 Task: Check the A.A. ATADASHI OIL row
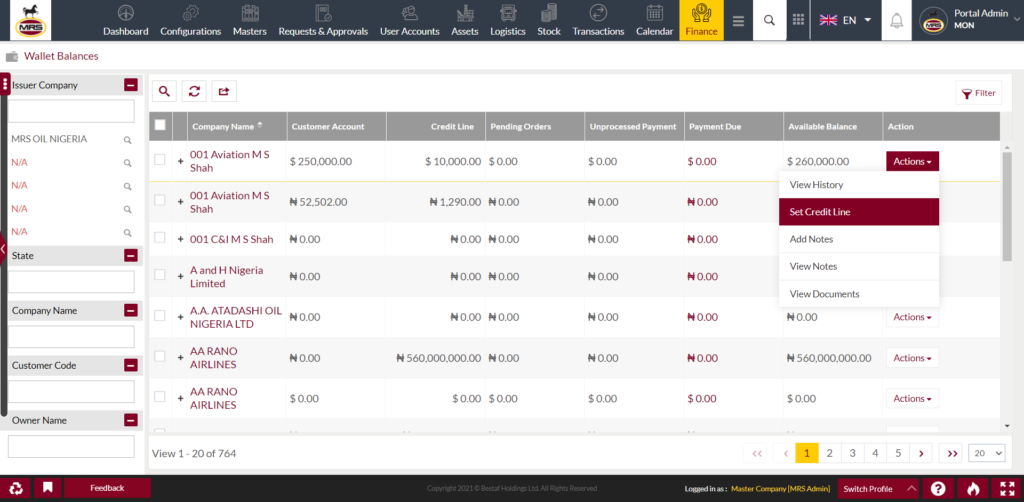point(160,315)
